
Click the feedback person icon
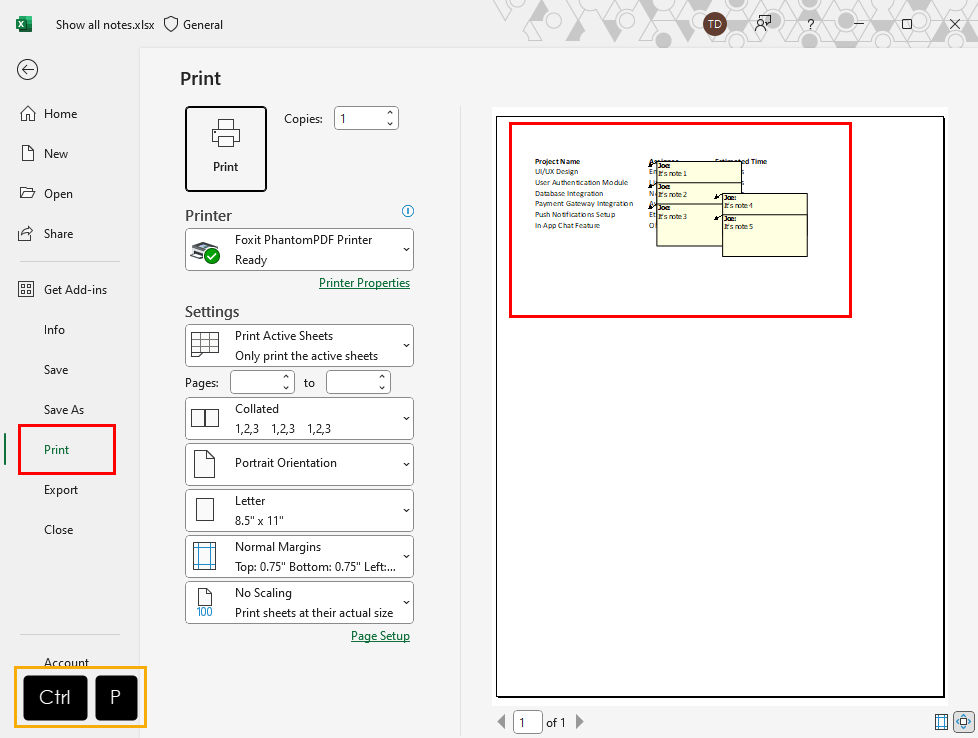pos(762,24)
